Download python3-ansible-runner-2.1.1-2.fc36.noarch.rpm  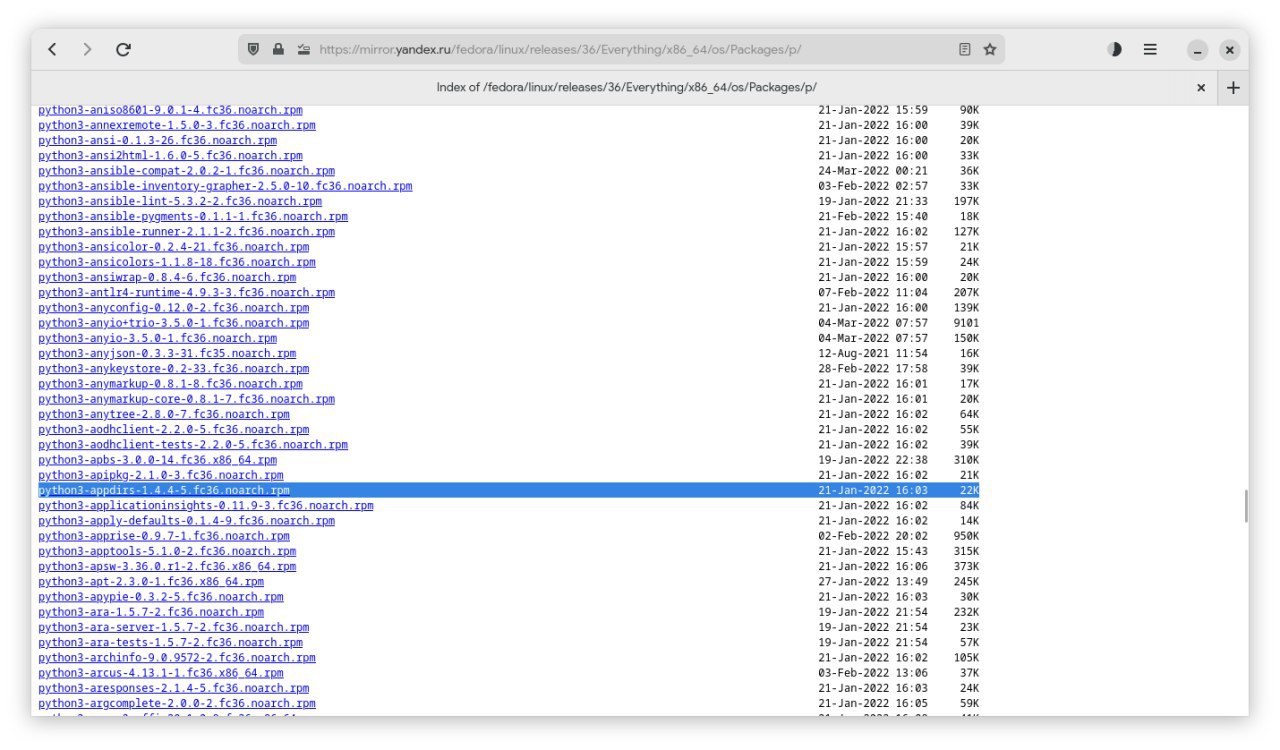pos(186,231)
